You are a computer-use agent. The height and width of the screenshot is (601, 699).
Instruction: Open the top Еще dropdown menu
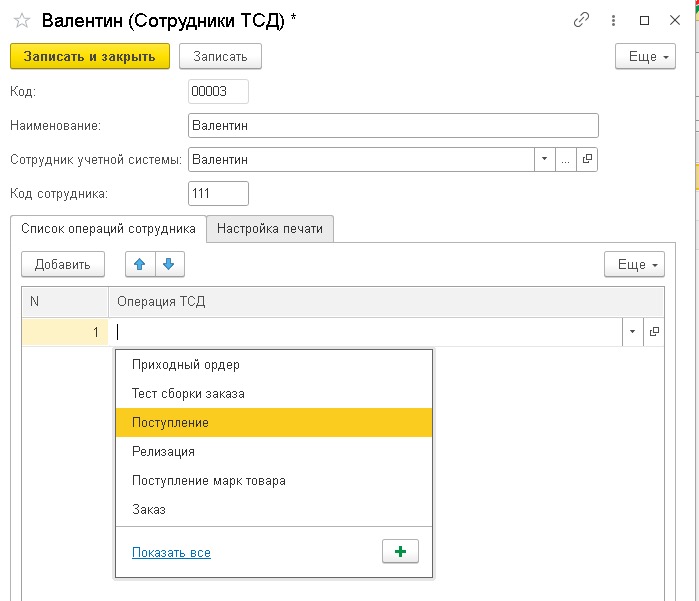(x=645, y=56)
